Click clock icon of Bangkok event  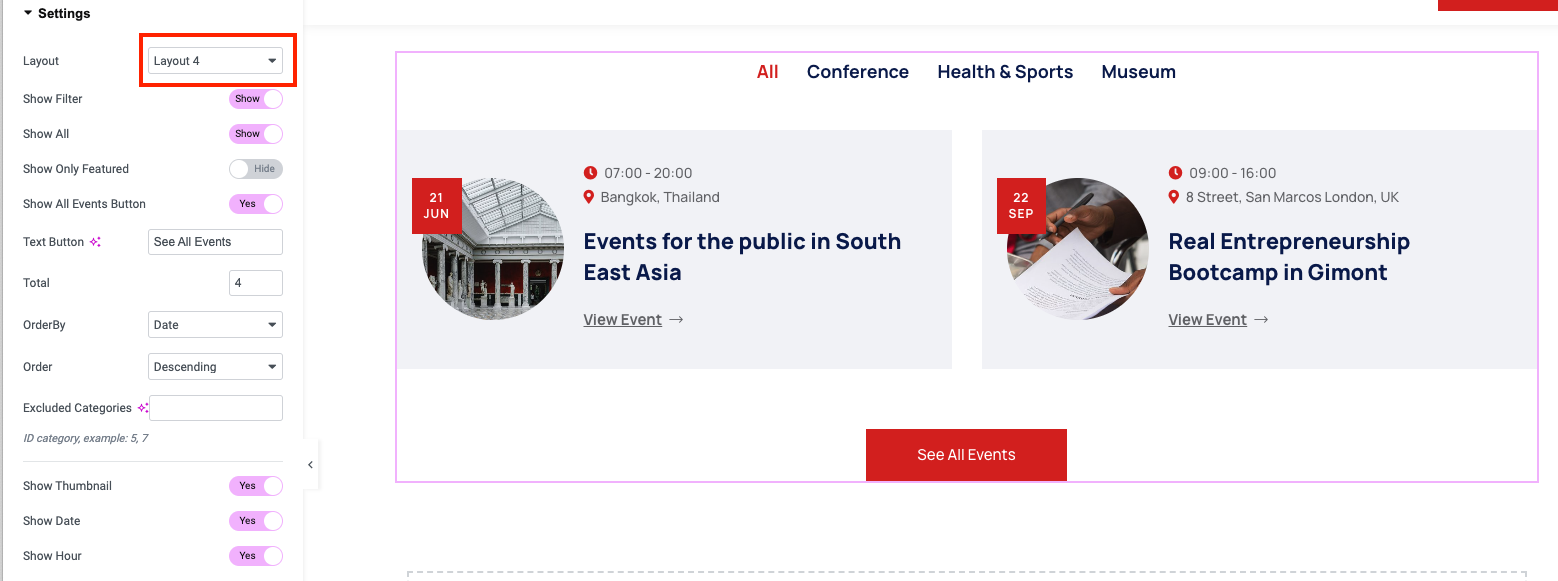tap(590, 173)
